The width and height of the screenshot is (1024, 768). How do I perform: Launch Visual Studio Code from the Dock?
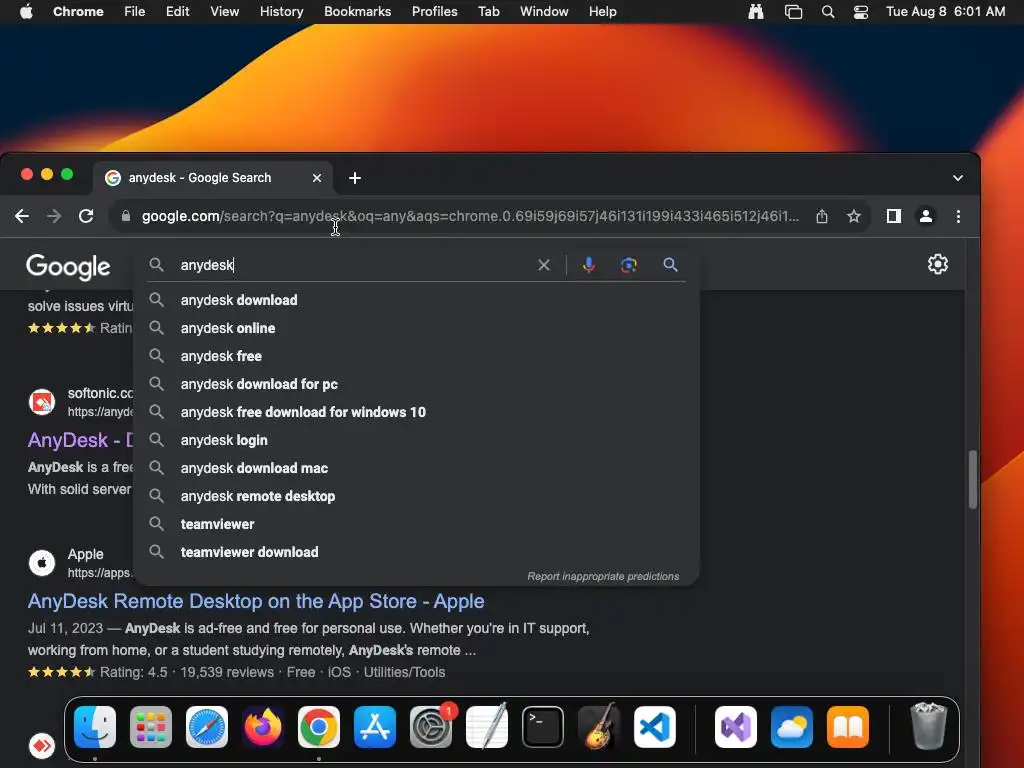[x=654, y=727]
